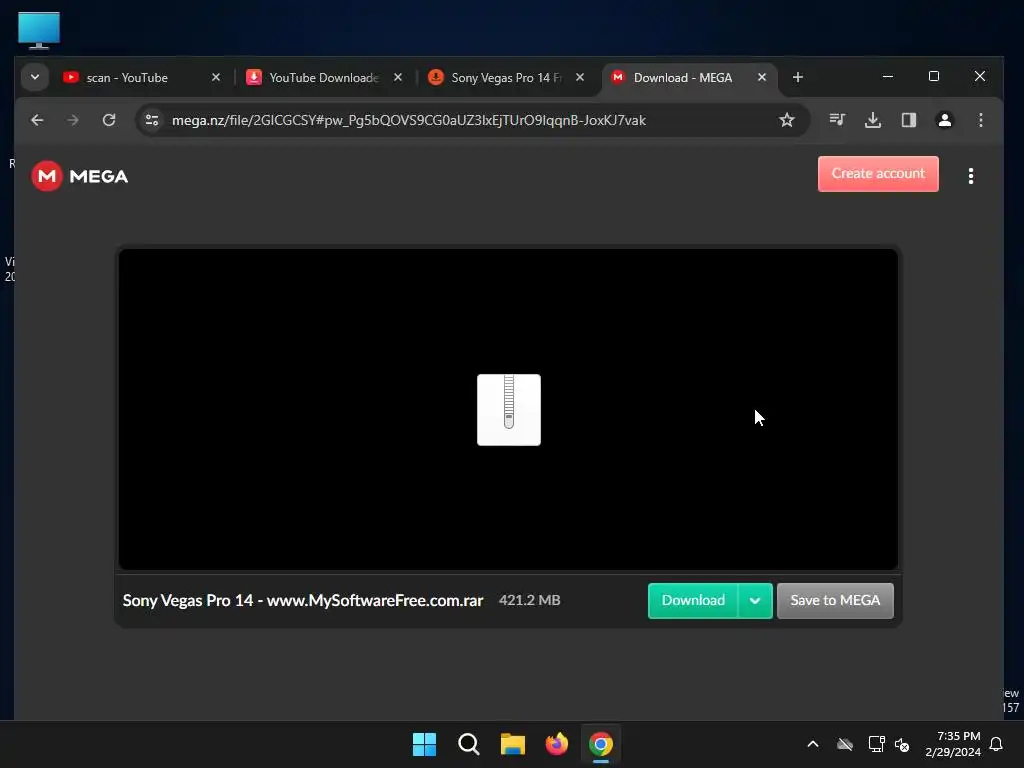The height and width of the screenshot is (768, 1024).
Task: Close the Download - MEGA tab
Action: 761,77
